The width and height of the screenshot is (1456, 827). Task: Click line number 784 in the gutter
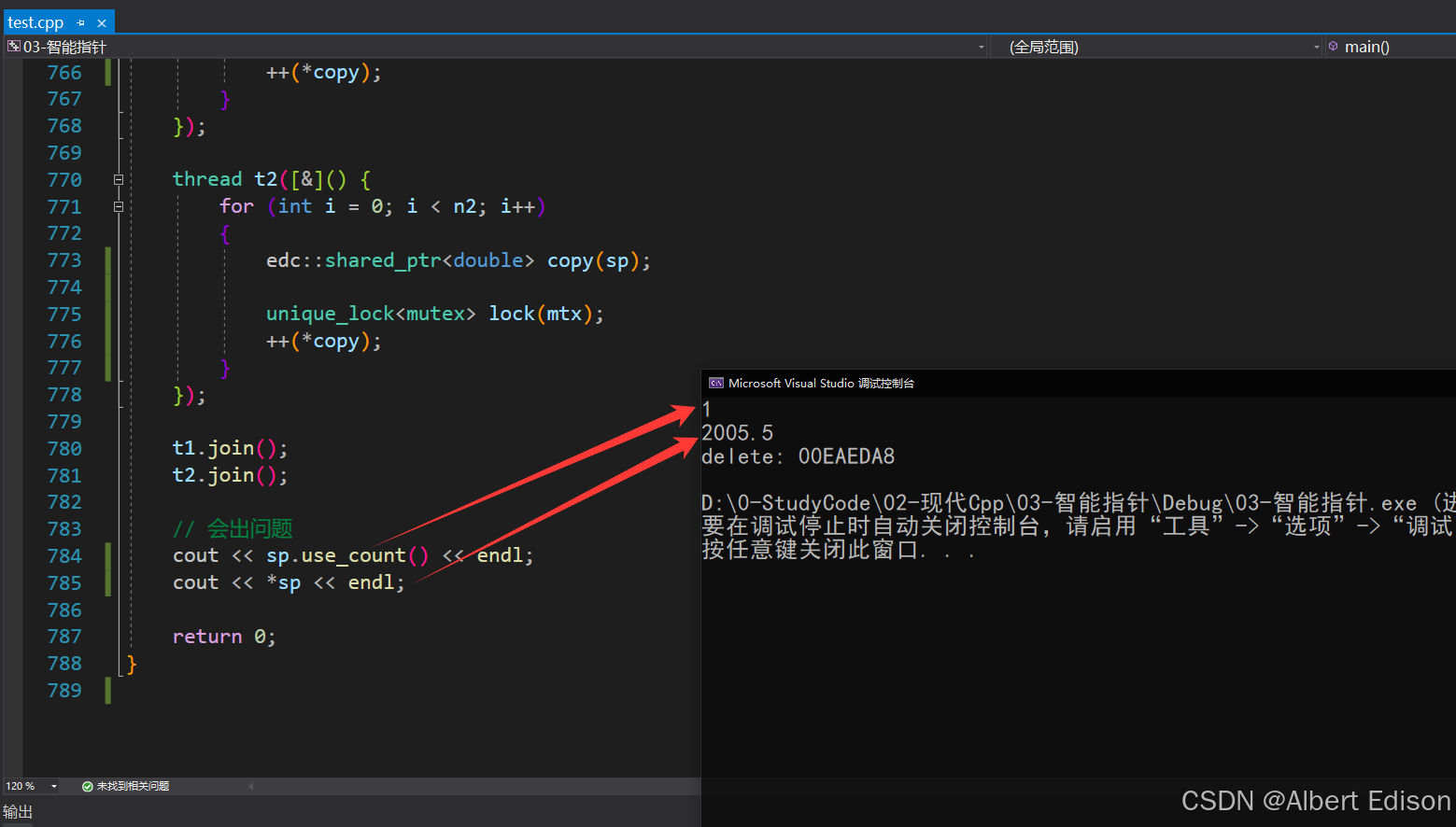[x=64, y=555]
